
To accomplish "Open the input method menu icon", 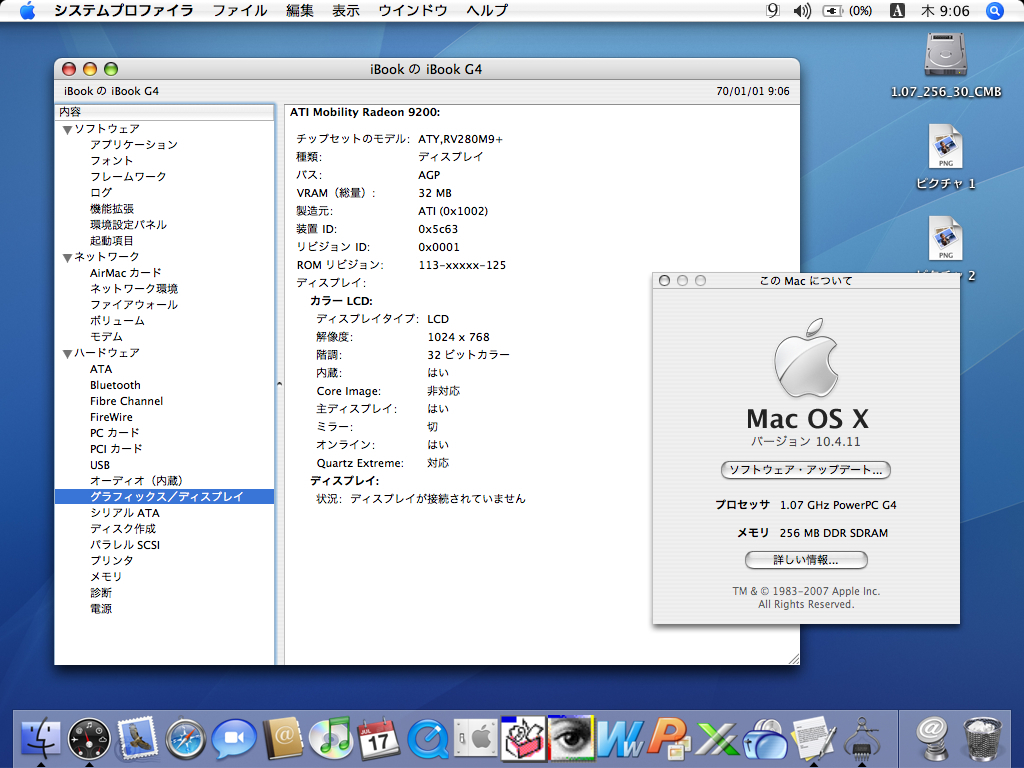I will point(897,11).
